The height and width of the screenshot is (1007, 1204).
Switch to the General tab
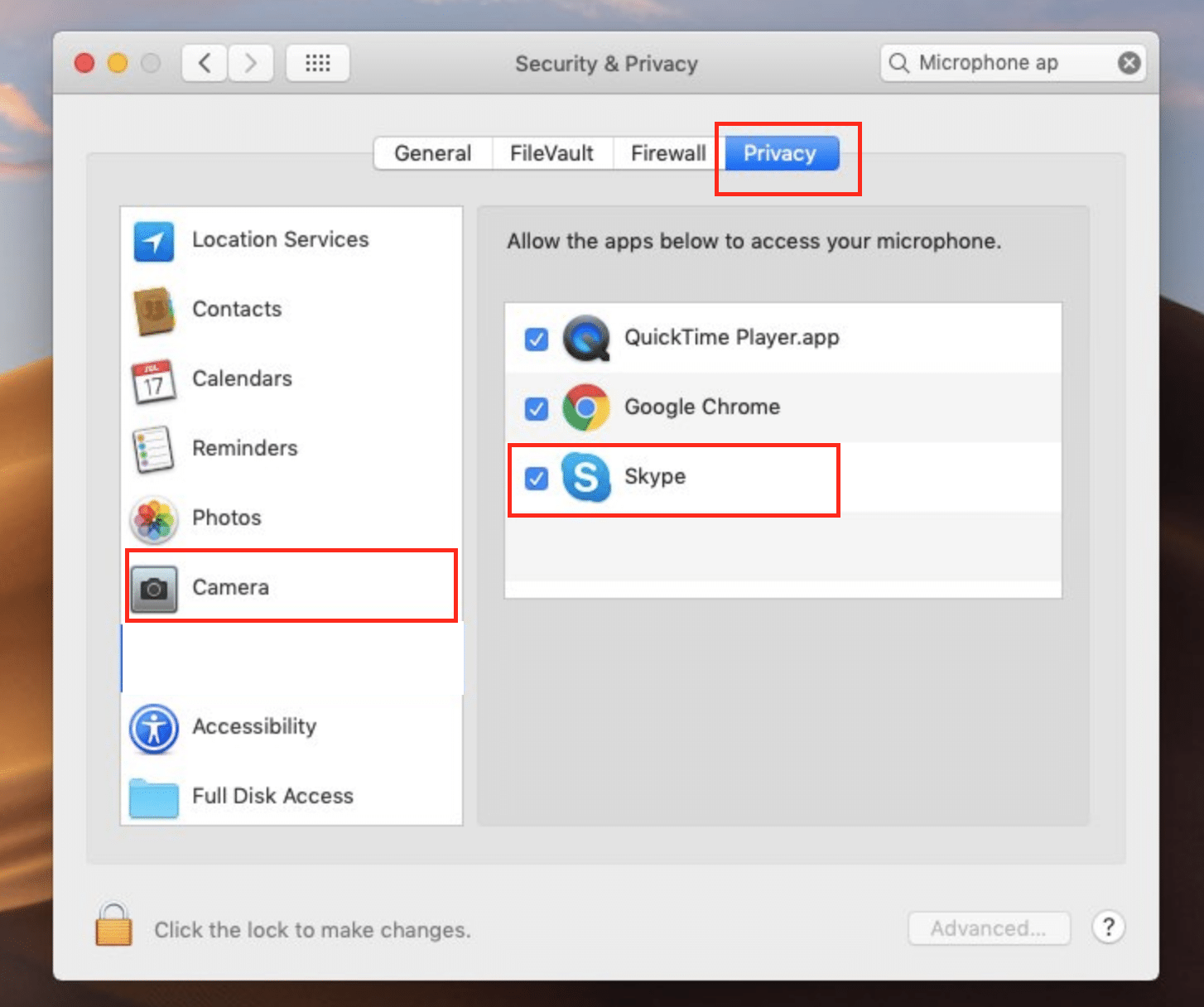coord(432,153)
